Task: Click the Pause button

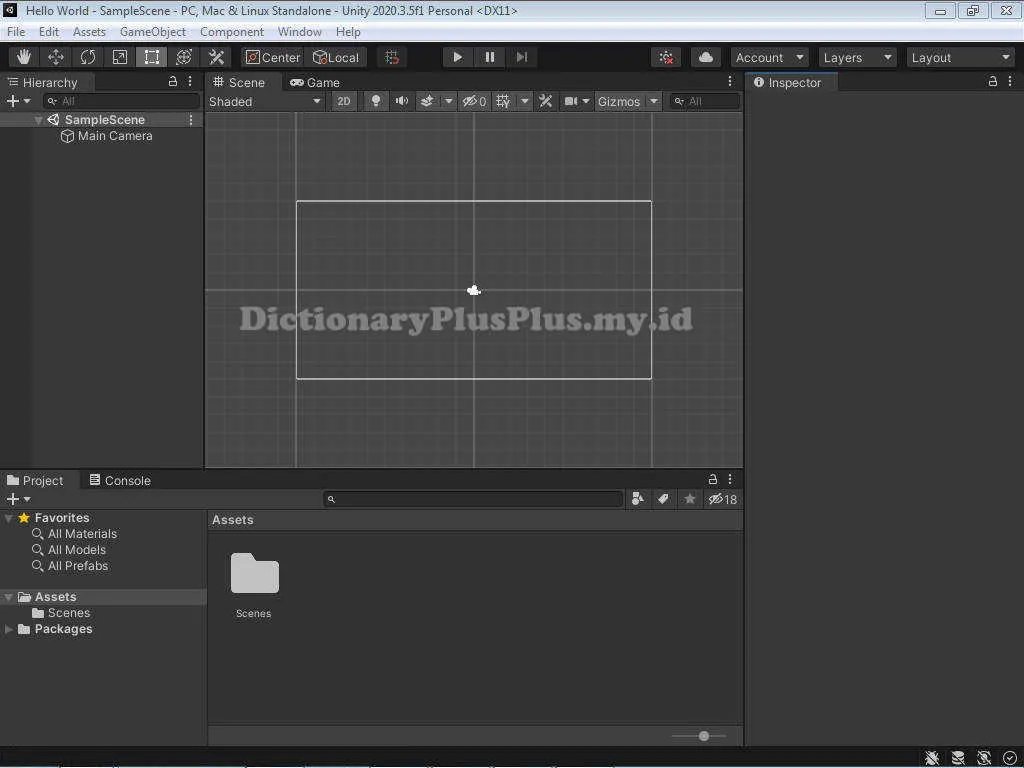Action: (x=490, y=57)
